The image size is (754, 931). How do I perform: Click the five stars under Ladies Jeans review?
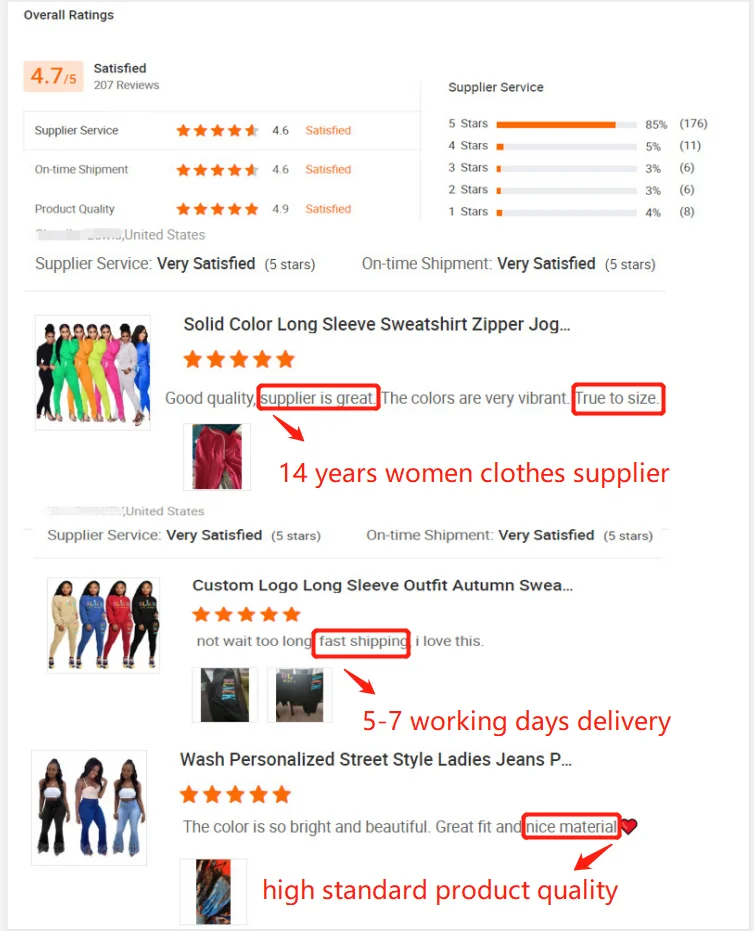click(x=235, y=794)
